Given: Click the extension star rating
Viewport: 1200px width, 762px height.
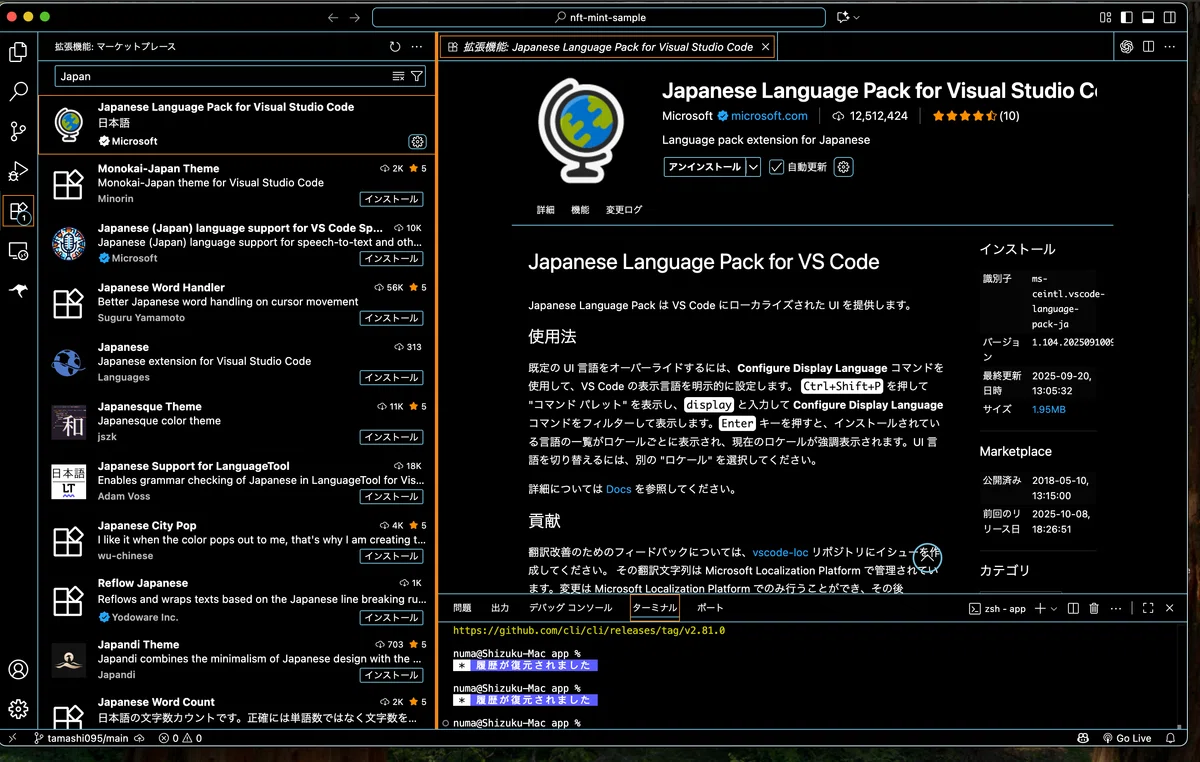Looking at the screenshot, I should pos(976,116).
